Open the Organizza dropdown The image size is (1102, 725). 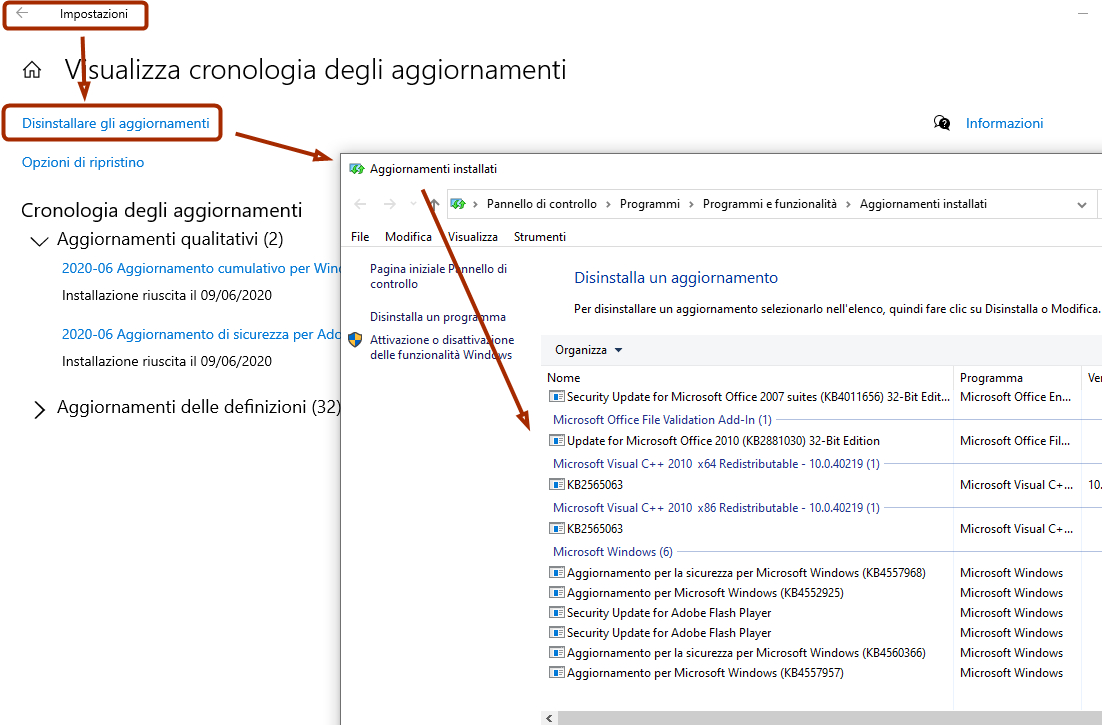588,350
